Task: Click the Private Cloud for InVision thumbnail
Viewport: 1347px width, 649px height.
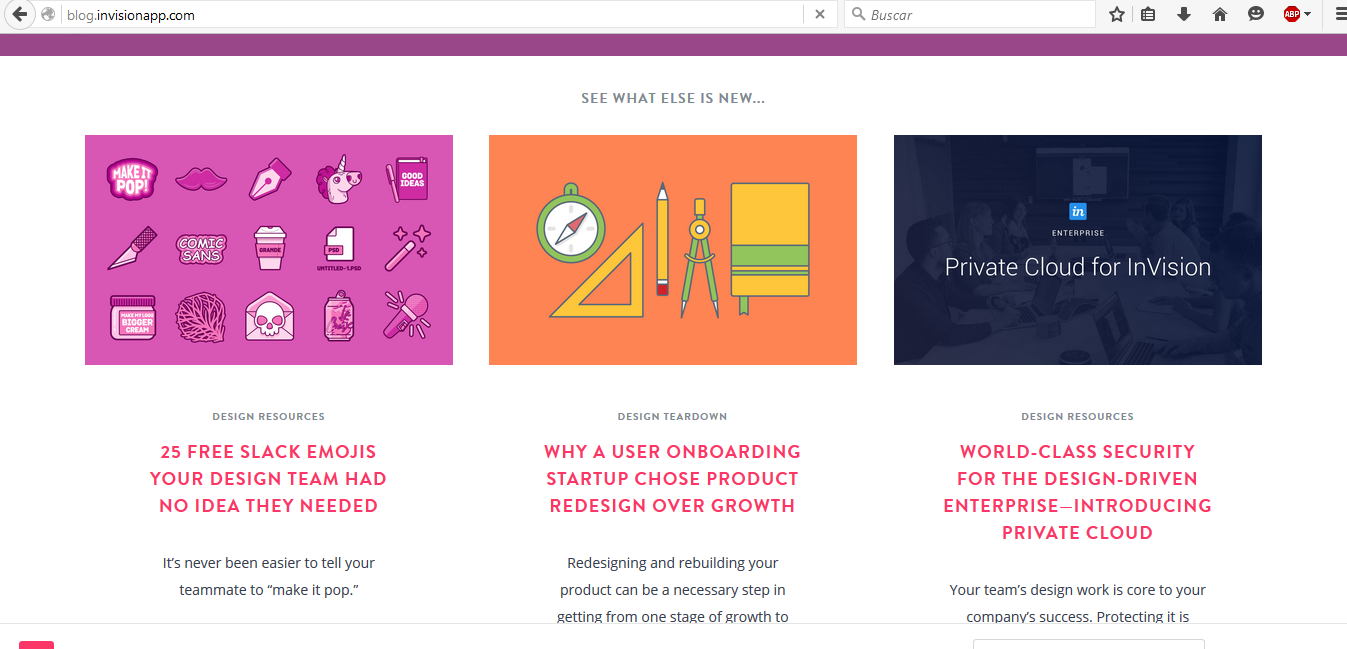Action: [1078, 250]
